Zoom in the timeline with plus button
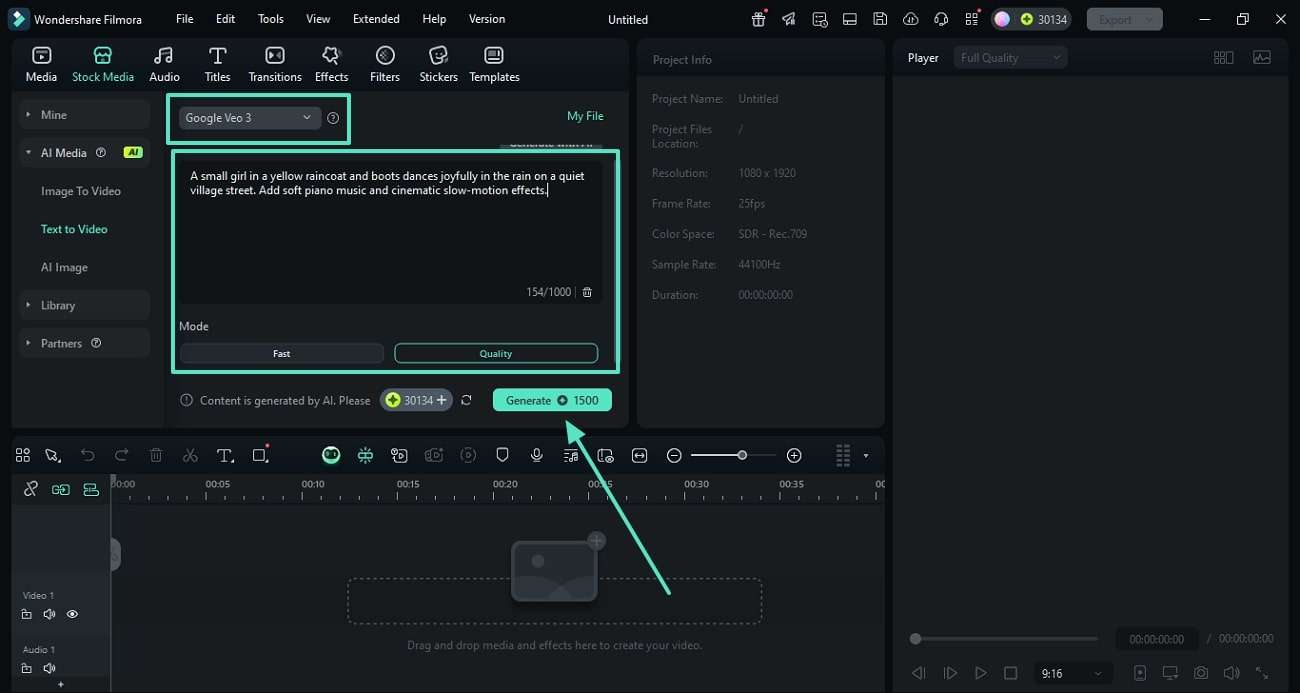 (x=794, y=456)
